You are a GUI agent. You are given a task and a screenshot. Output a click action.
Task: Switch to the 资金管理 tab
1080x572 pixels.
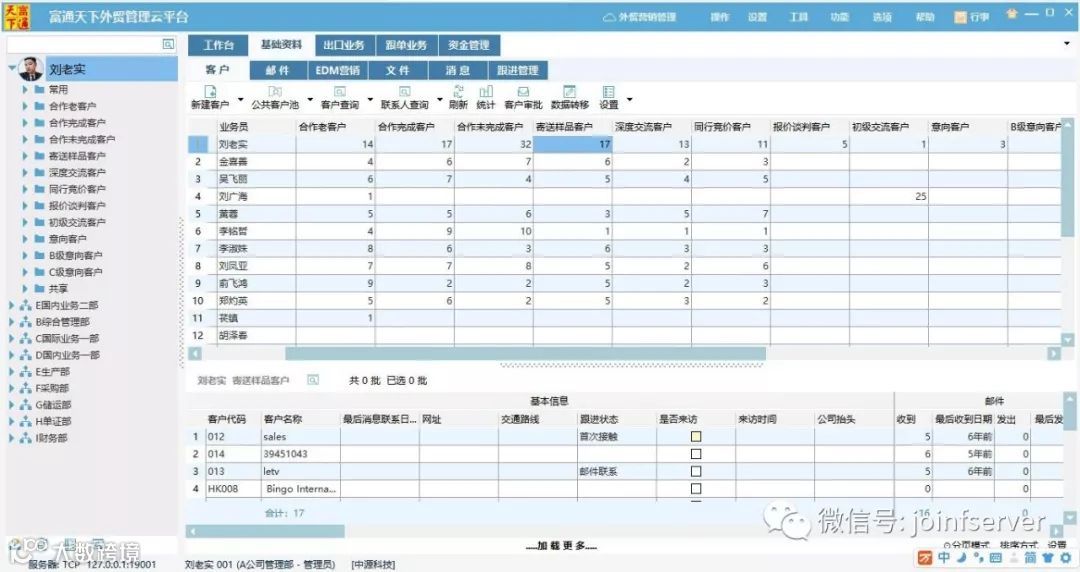pyautogui.click(x=469, y=45)
